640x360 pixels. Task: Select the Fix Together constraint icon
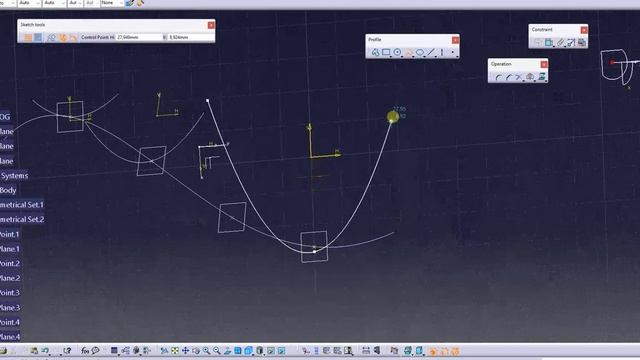point(560,42)
